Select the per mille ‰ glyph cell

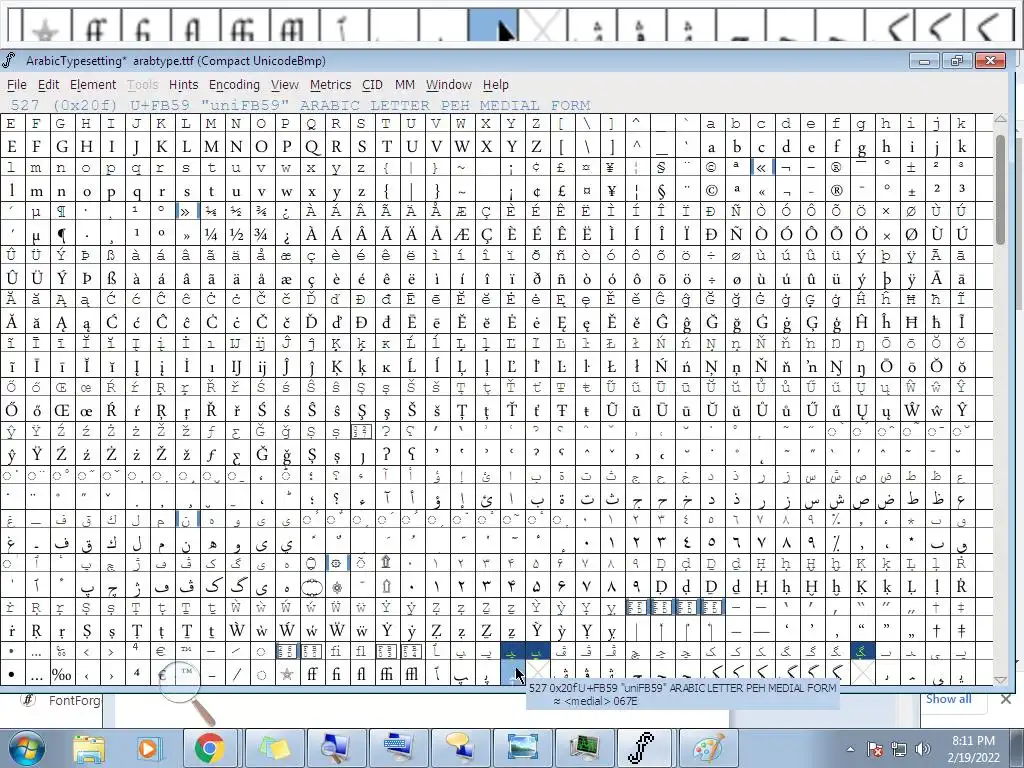click(61, 674)
